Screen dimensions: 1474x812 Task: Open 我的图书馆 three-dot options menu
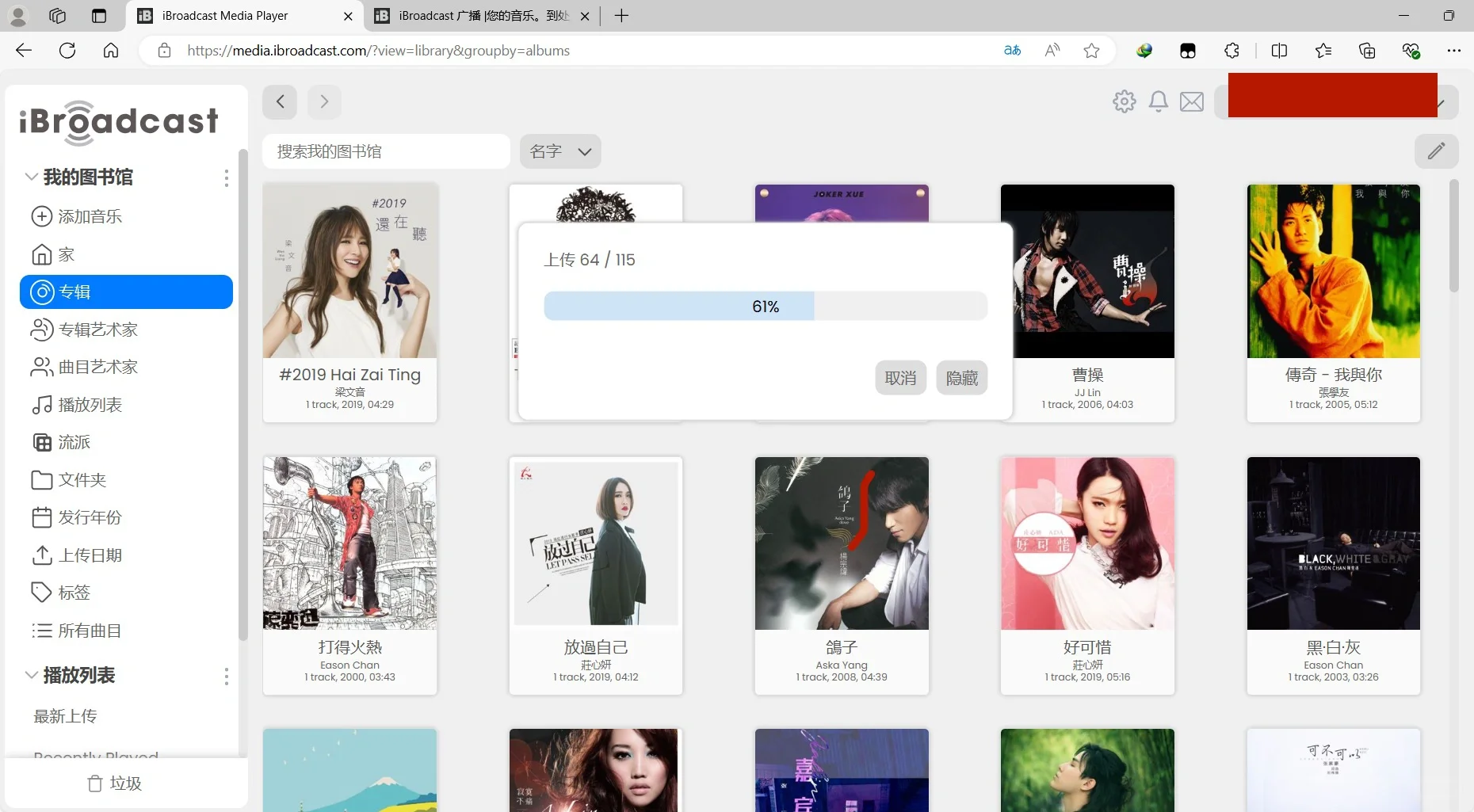(227, 178)
